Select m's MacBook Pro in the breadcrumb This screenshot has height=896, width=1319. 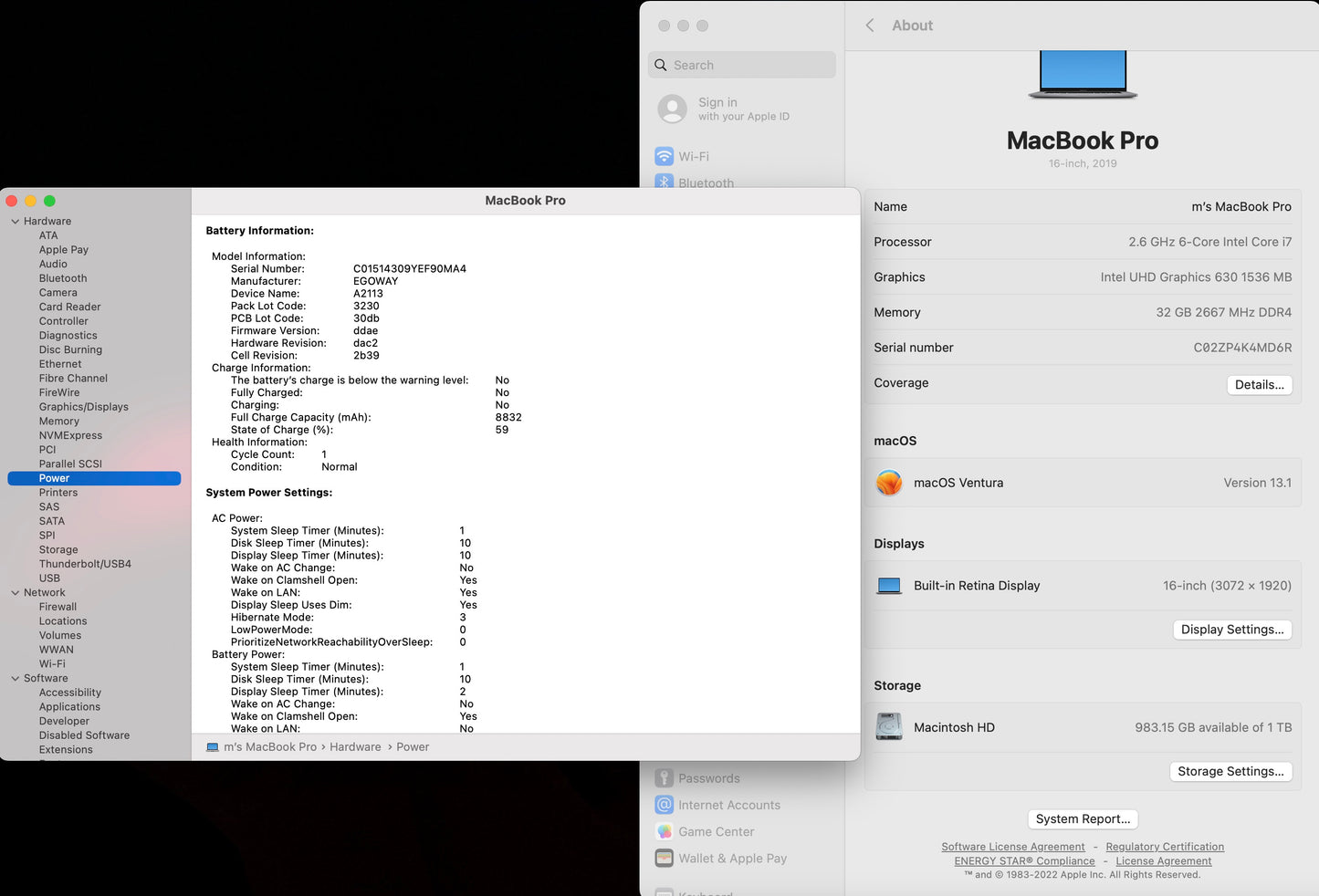tap(271, 746)
